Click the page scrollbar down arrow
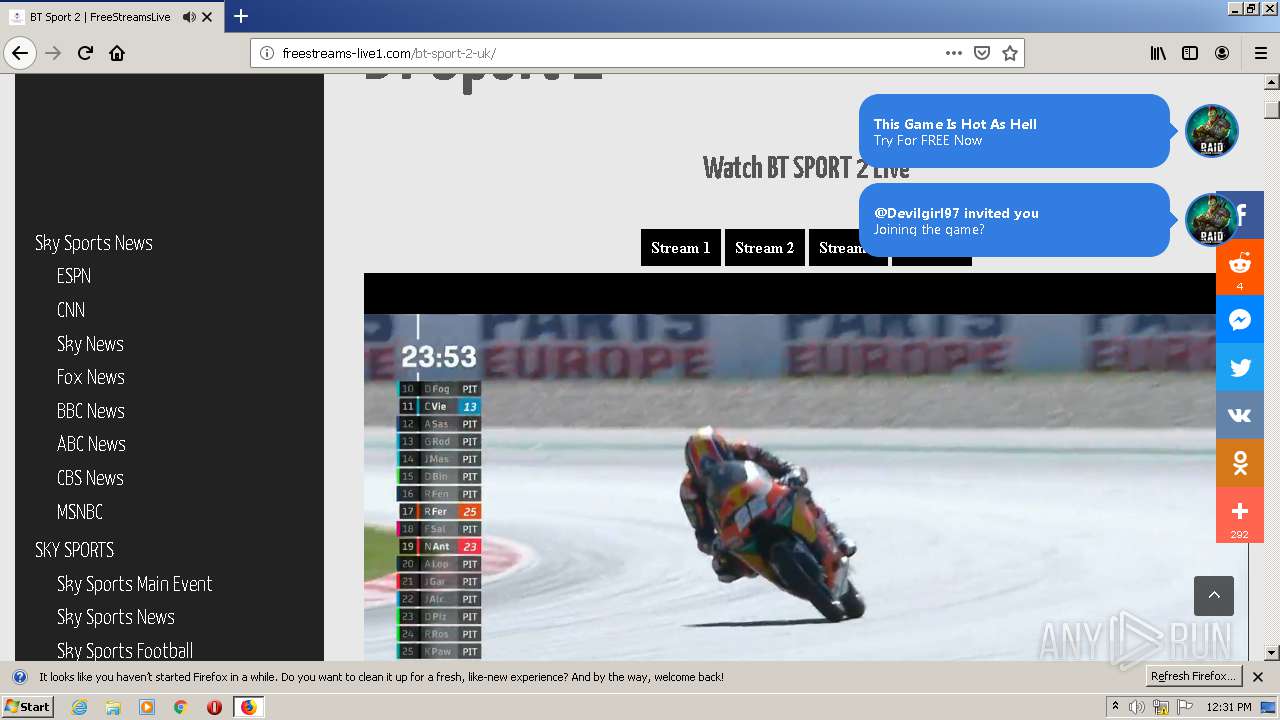The image size is (1280, 720). [1272, 653]
